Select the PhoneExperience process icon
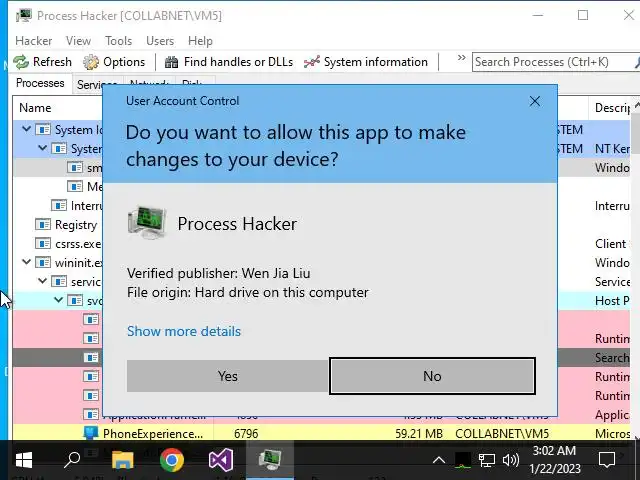 pyautogui.click(x=91, y=433)
